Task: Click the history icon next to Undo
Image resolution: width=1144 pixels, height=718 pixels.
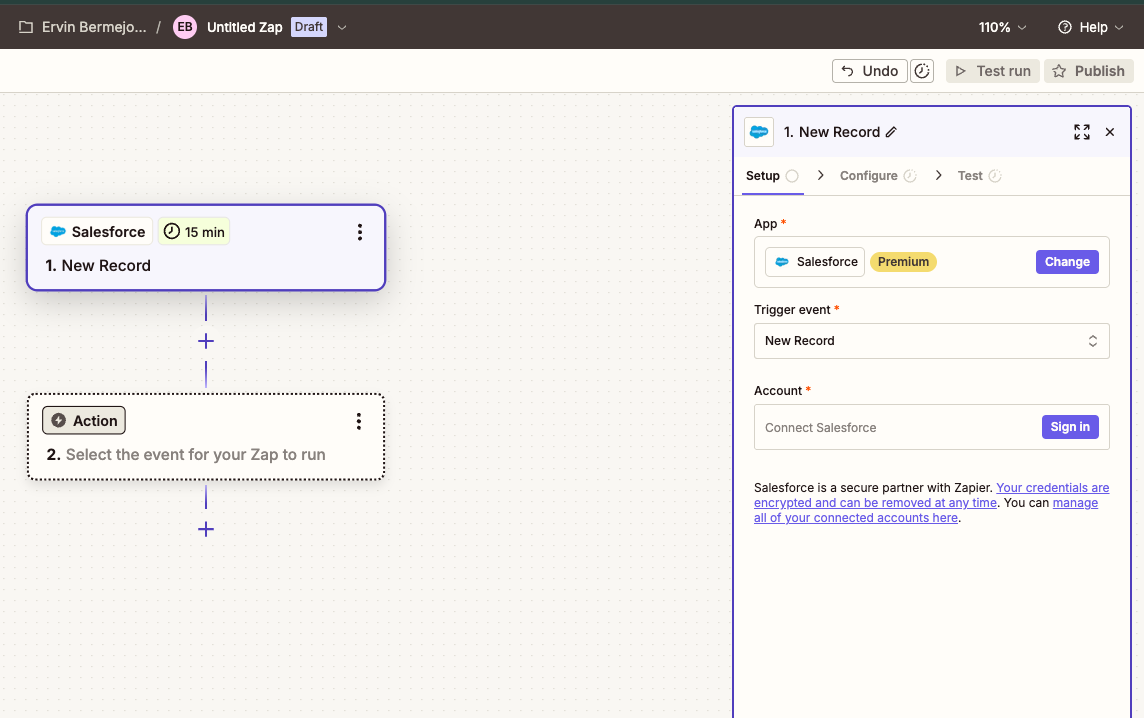Action: [921, 70]
